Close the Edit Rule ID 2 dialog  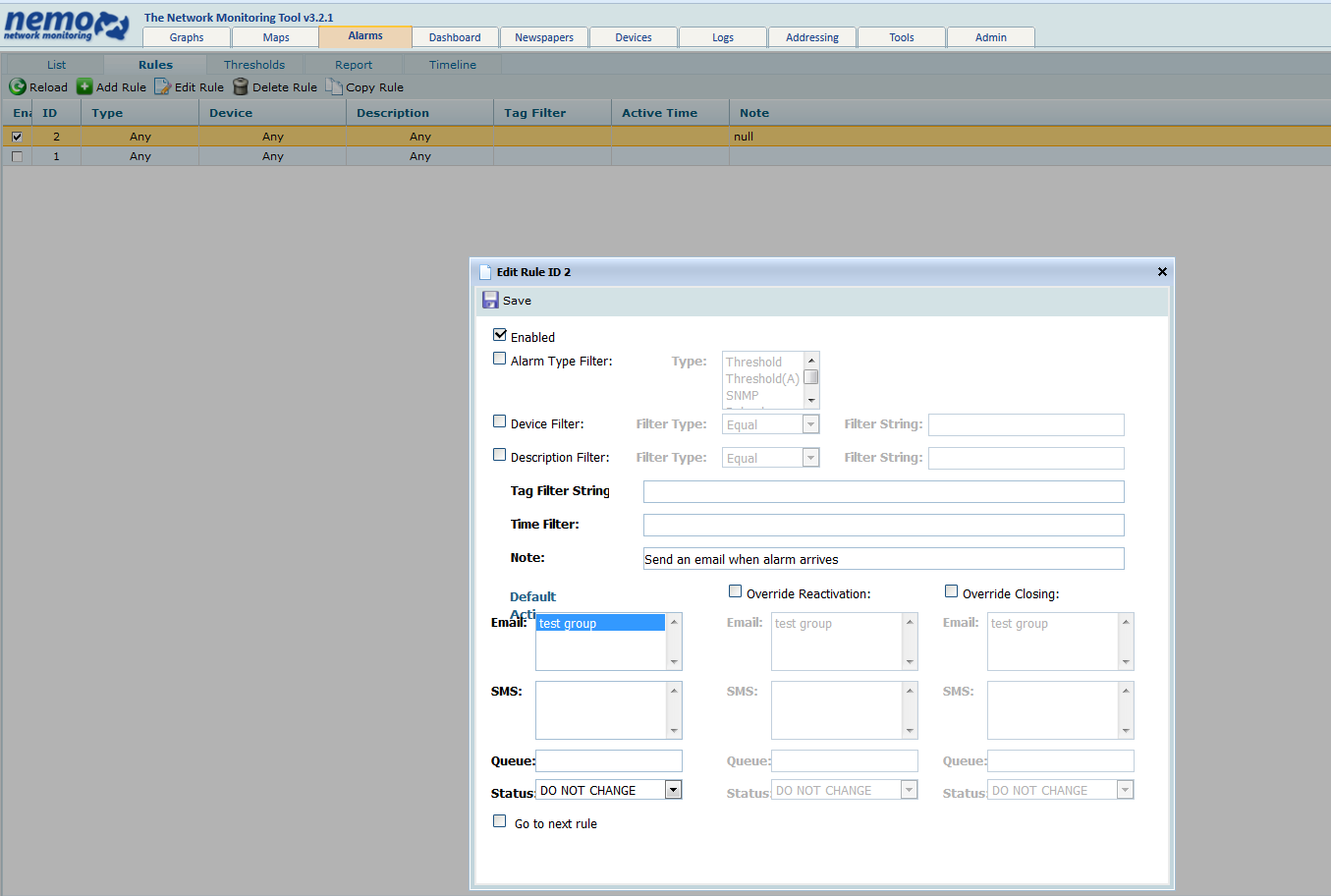[1162, 272]
